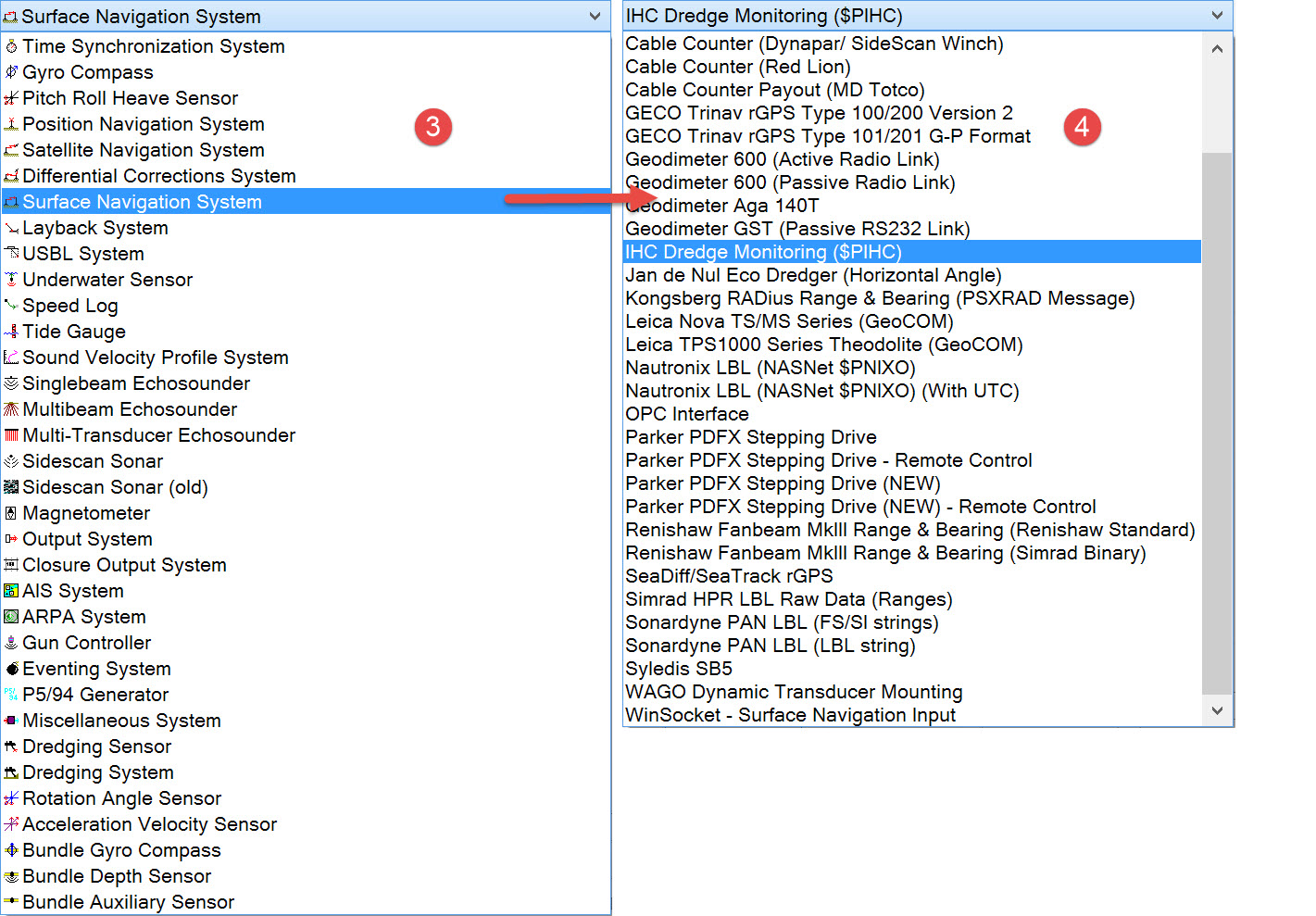Choose "Bundle Auxiliary Sensor" at the list bottom

coord(128,902)
